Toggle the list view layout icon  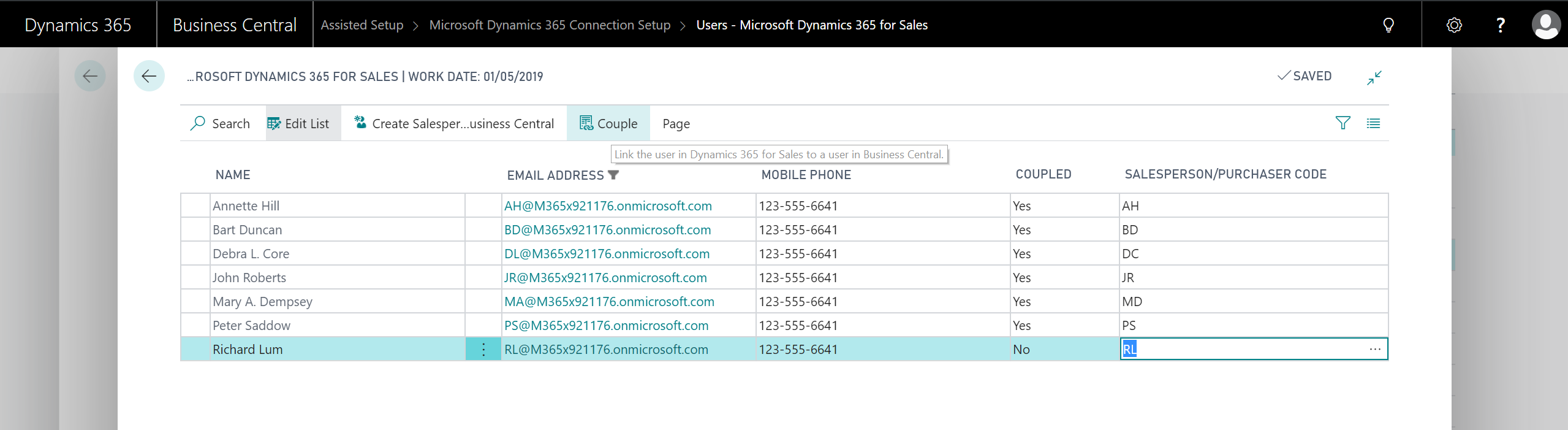pos(1373,123)
